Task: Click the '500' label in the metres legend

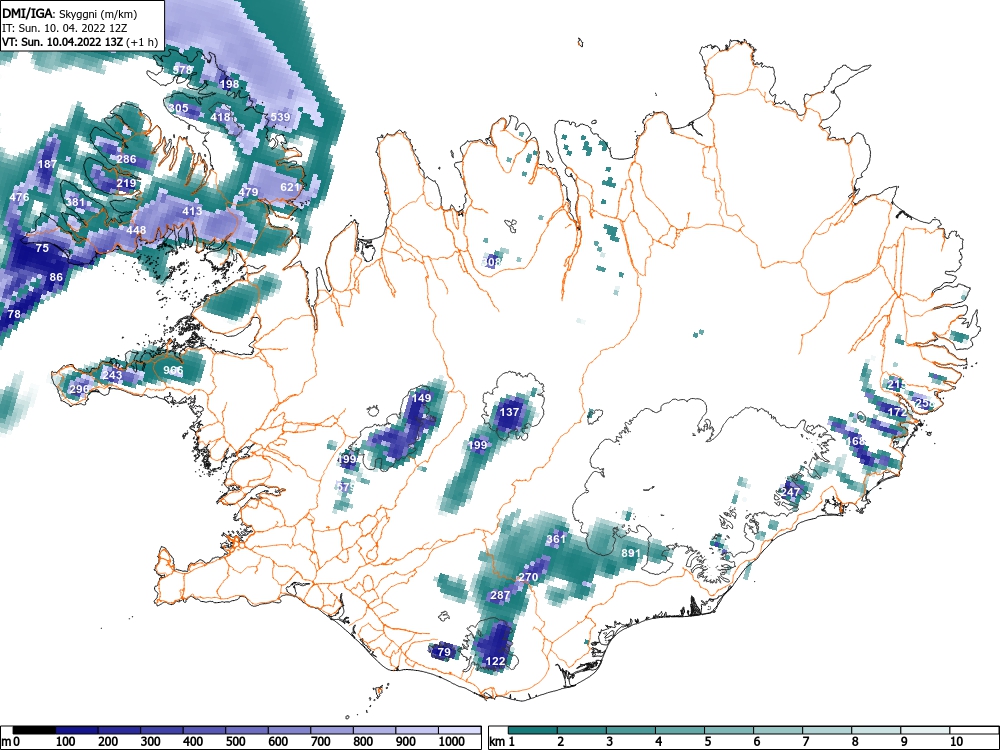Action: (x=235, y=742)
